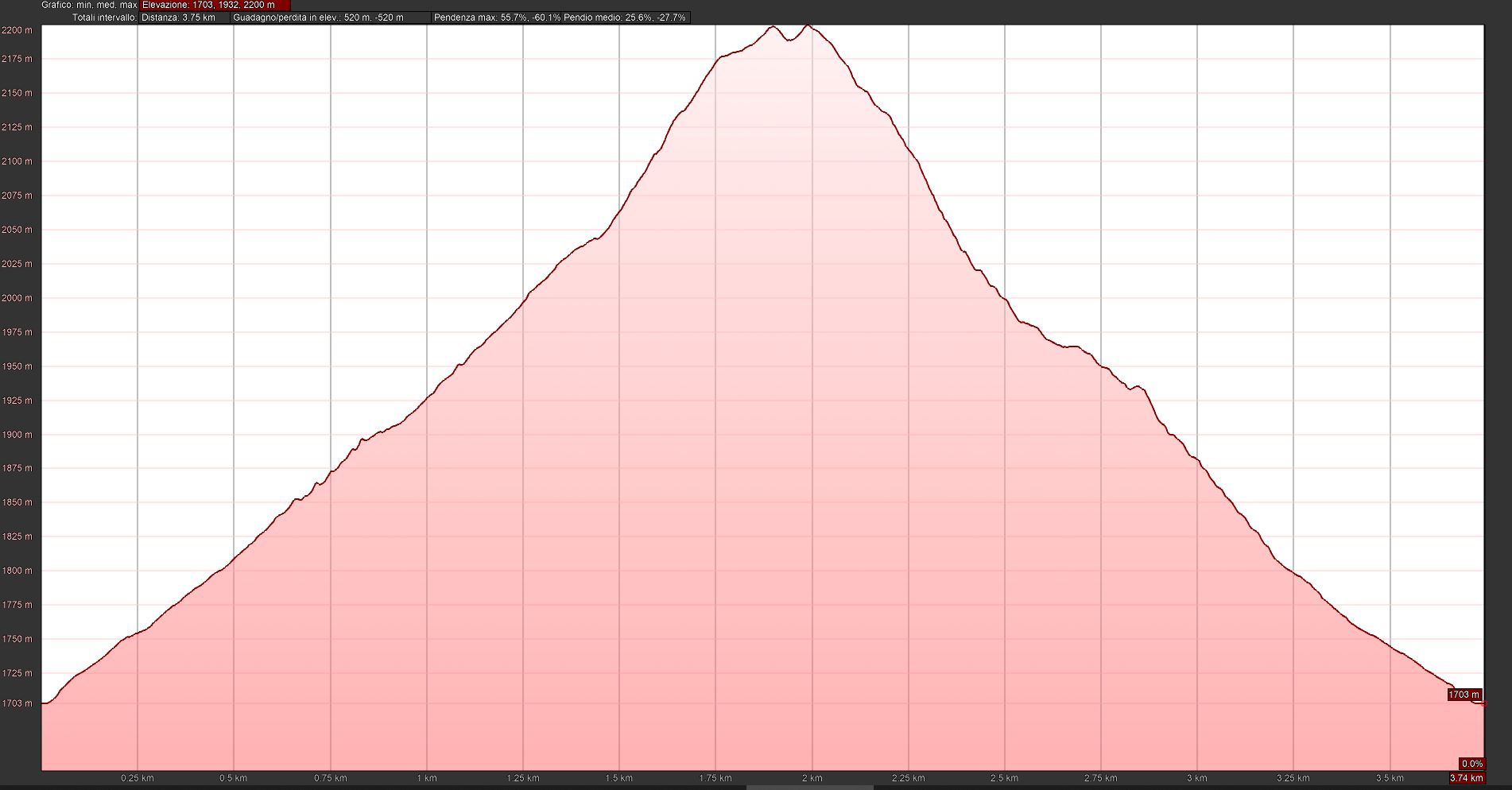Select the Pendenza max statistic
Image resolution: width=1512 pixels, height=790 pixels.
click(x=496, y=17)
